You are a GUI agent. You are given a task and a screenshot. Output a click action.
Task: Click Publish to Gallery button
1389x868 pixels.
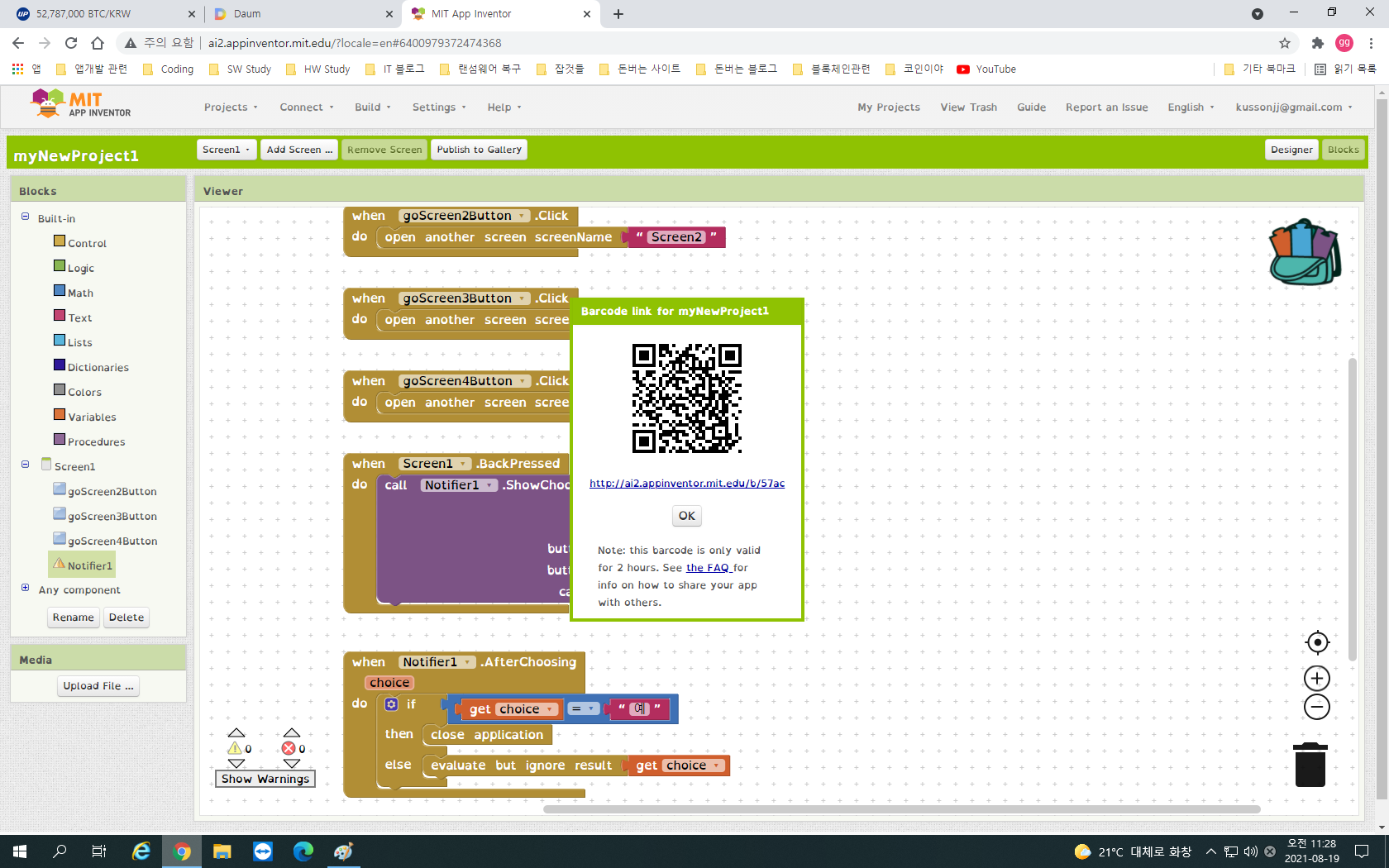point(479,150)
